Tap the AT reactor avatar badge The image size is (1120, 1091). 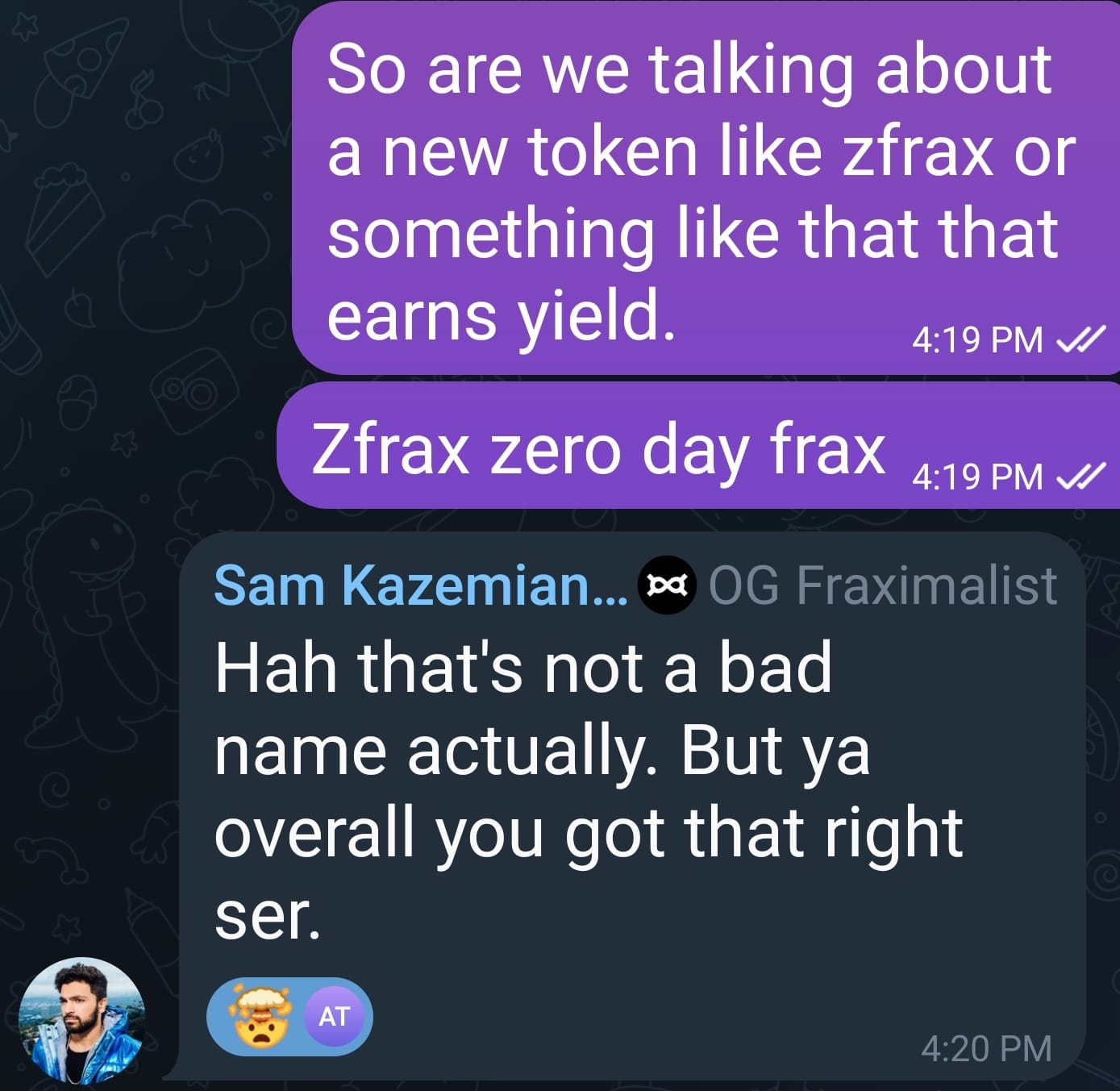pyautogui.click(x=334, y=1017)
